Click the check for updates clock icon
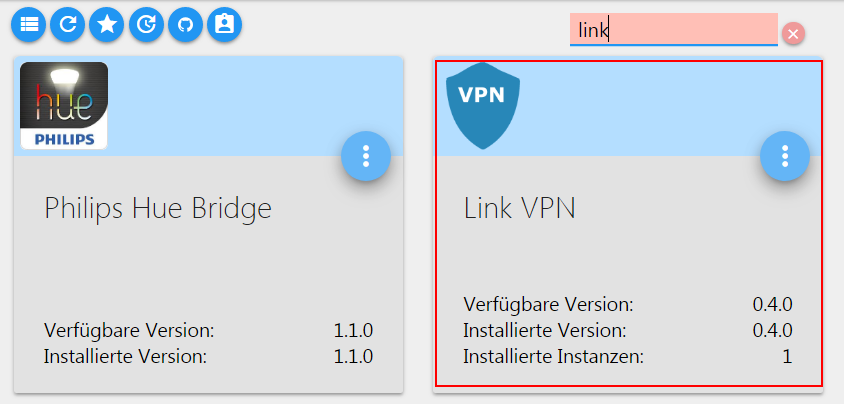844x404 pixels. click(146, 25)
